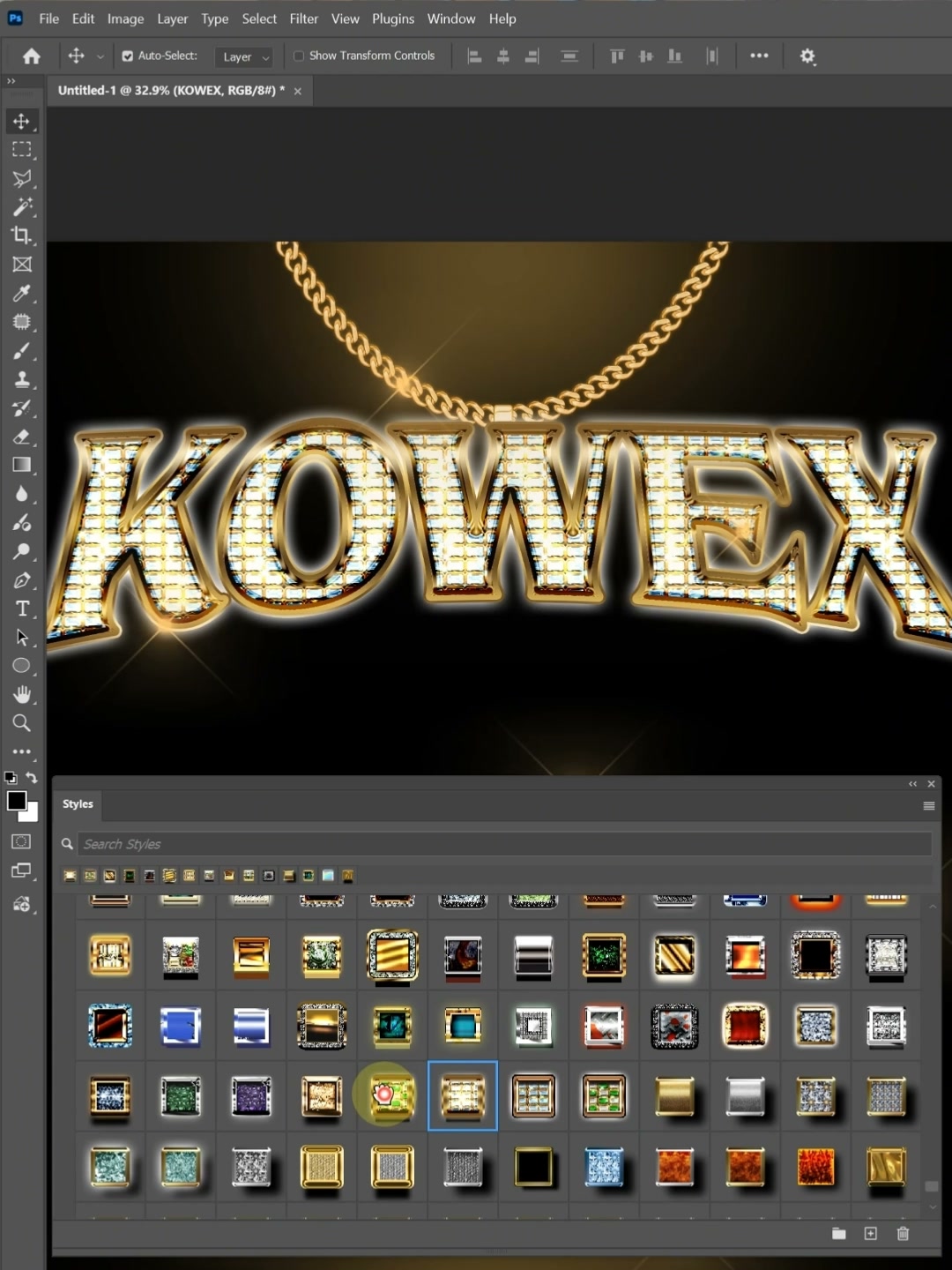Close the Untitled-1 document tab

298,91
